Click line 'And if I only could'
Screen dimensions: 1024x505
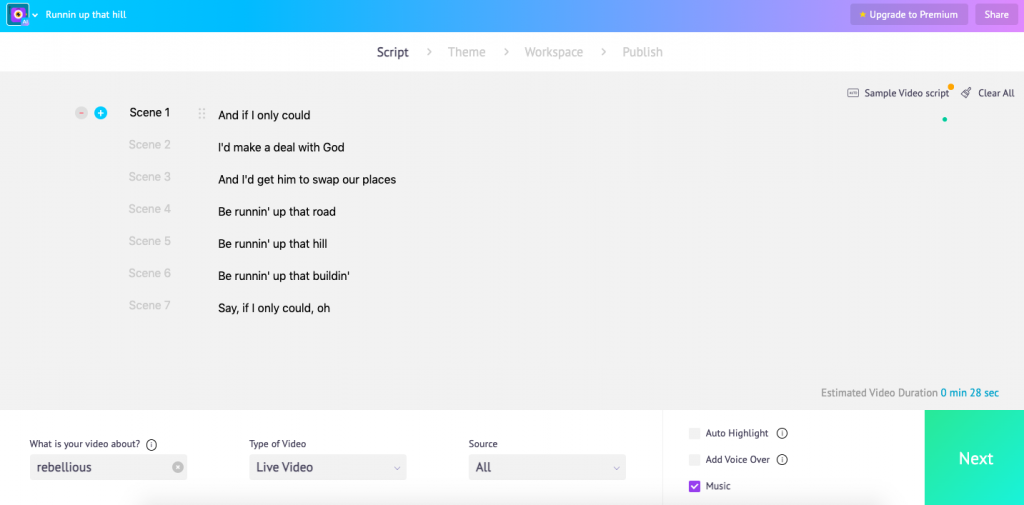pyautogui.click(x=264, y=116)
